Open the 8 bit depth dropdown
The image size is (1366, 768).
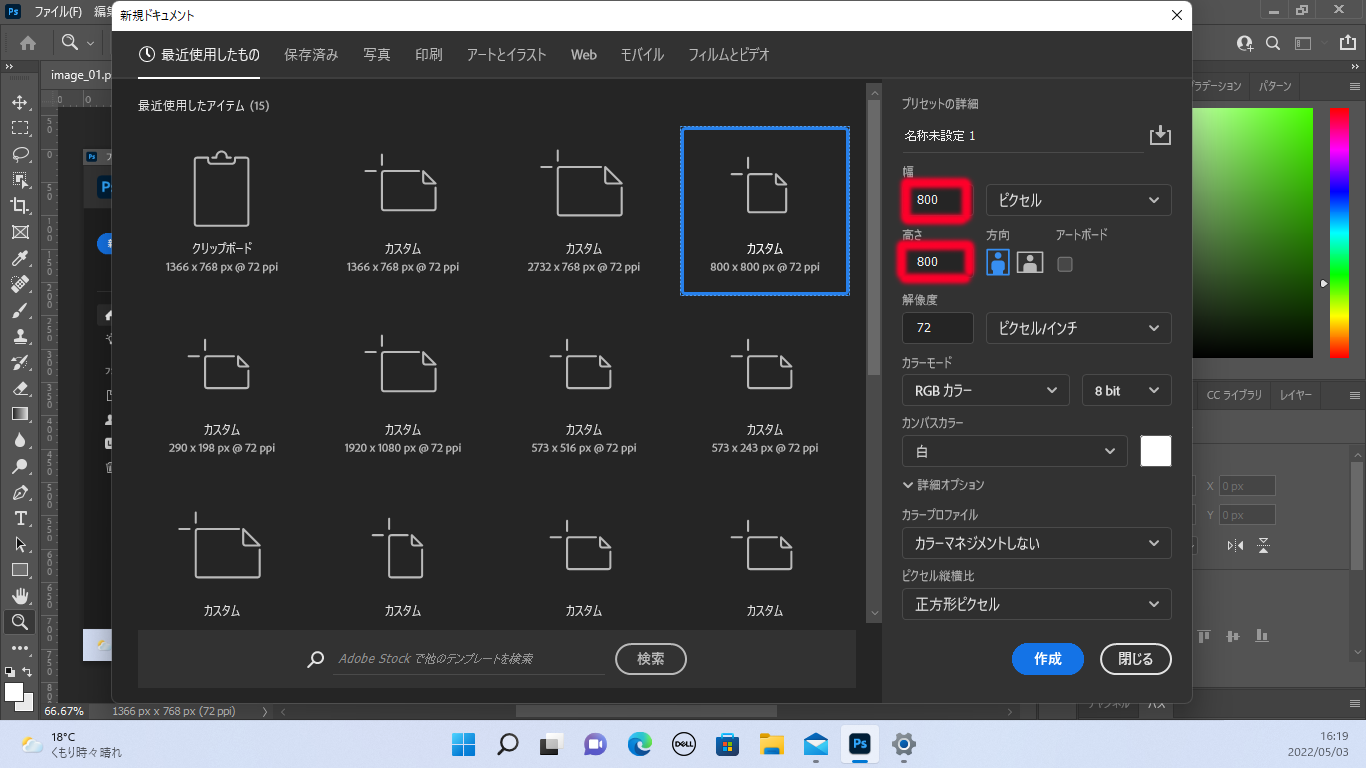tap(1127, 390)
